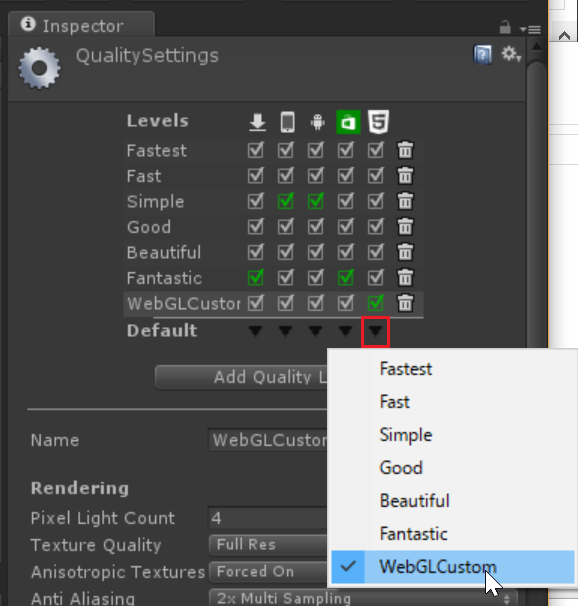
Task: Click the Add Quality Level button
Action: point(241,377)
